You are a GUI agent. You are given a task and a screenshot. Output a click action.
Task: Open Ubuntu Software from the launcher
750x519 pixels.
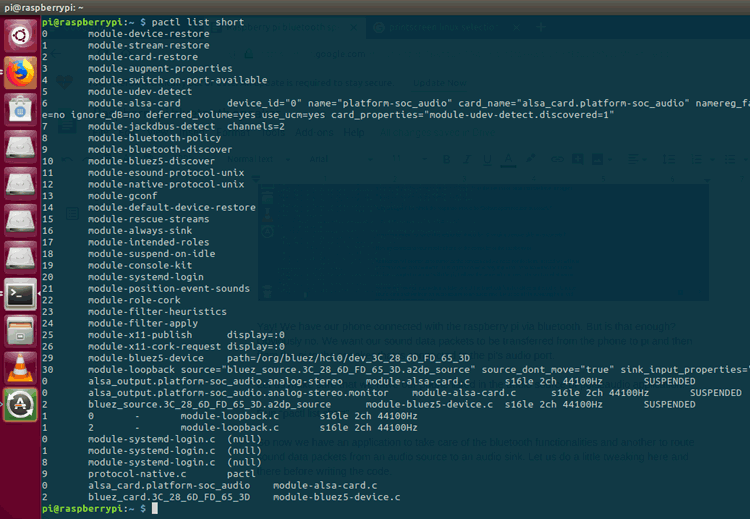click(x=20, y=110)
